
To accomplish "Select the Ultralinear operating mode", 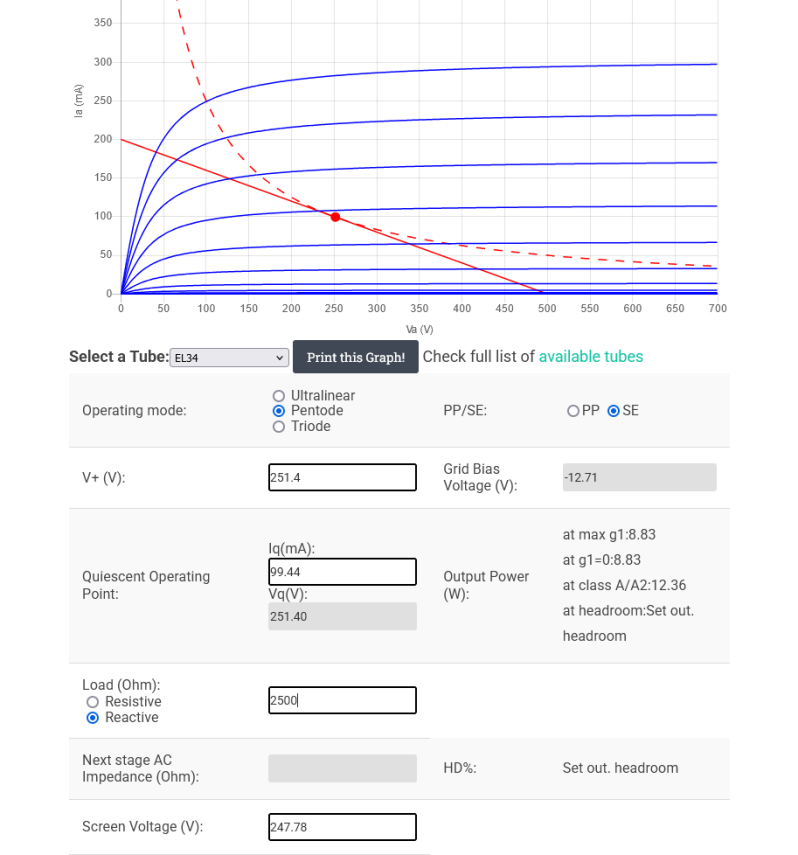I will pyautogui.click(x=280, y=396).
